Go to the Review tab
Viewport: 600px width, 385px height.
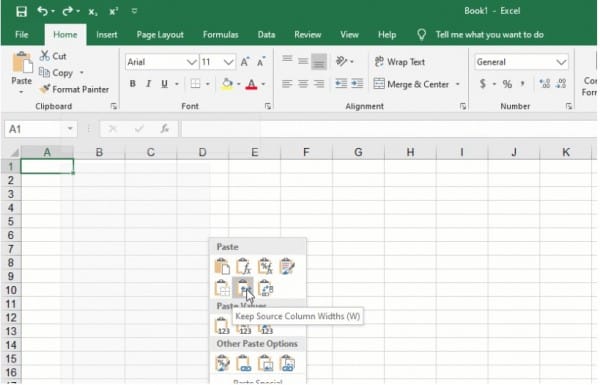click(x=308, y=35)
